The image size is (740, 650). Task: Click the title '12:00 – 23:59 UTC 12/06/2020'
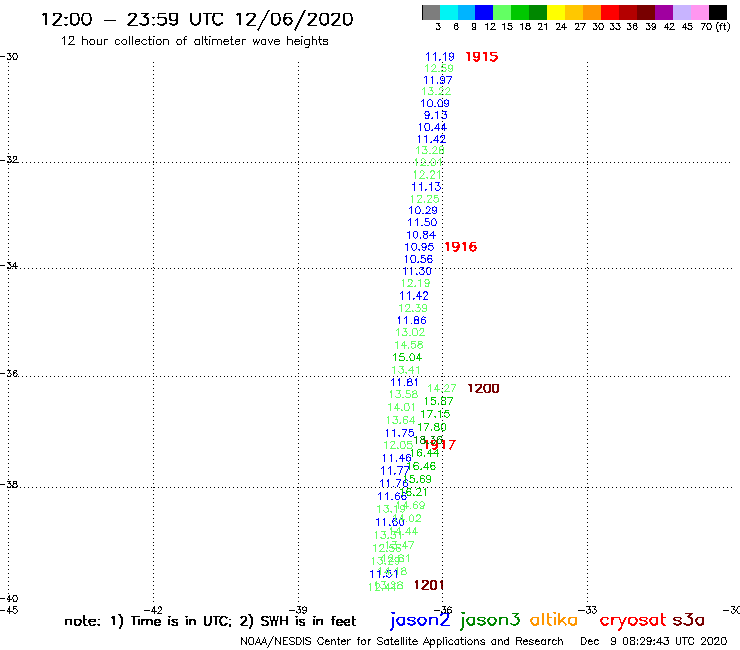197,19
